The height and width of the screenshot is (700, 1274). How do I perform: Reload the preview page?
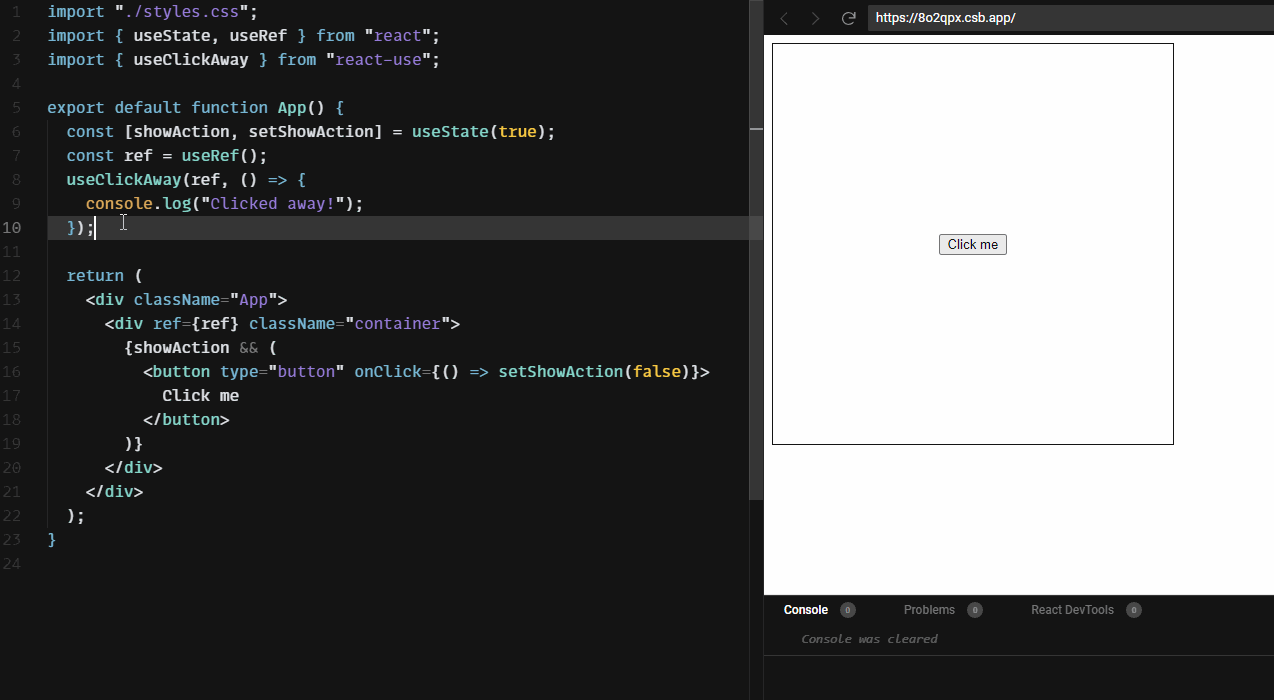pos(848,17)
